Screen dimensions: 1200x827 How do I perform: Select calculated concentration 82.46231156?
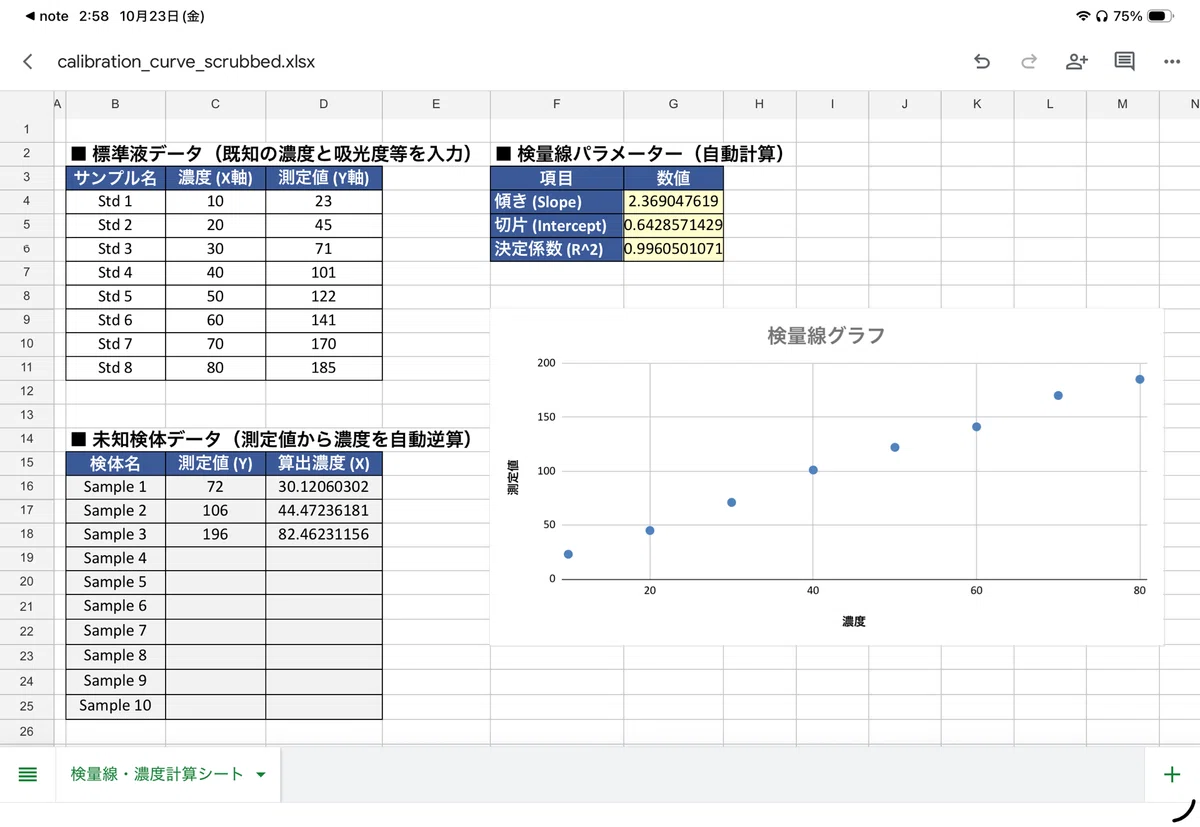pos(324,535)
